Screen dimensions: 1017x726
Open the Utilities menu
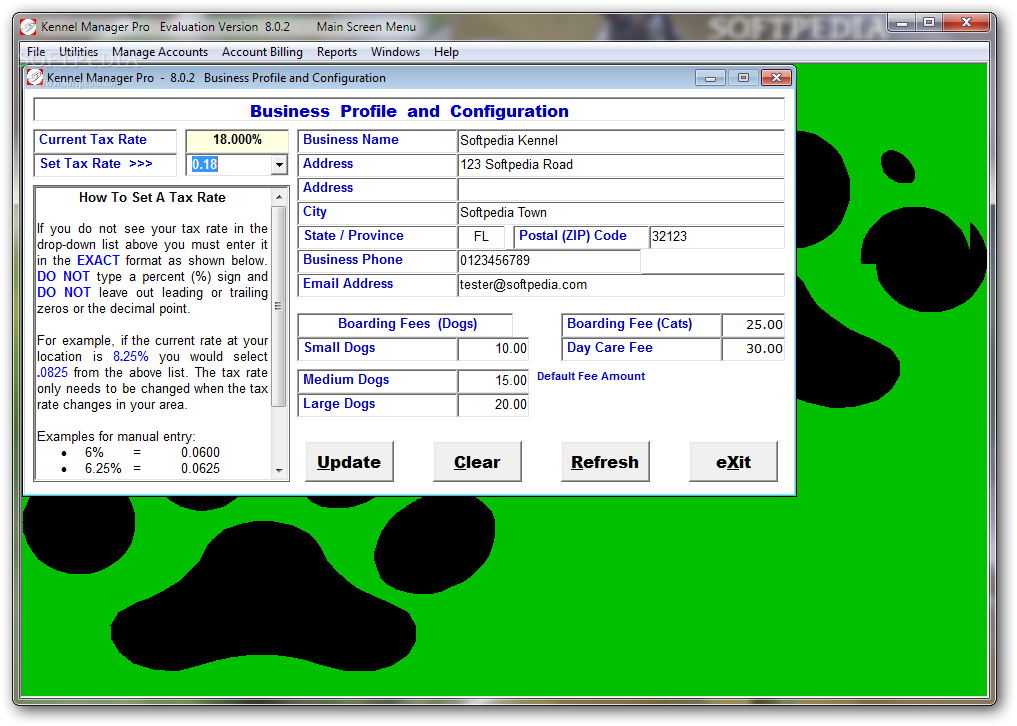78,52
